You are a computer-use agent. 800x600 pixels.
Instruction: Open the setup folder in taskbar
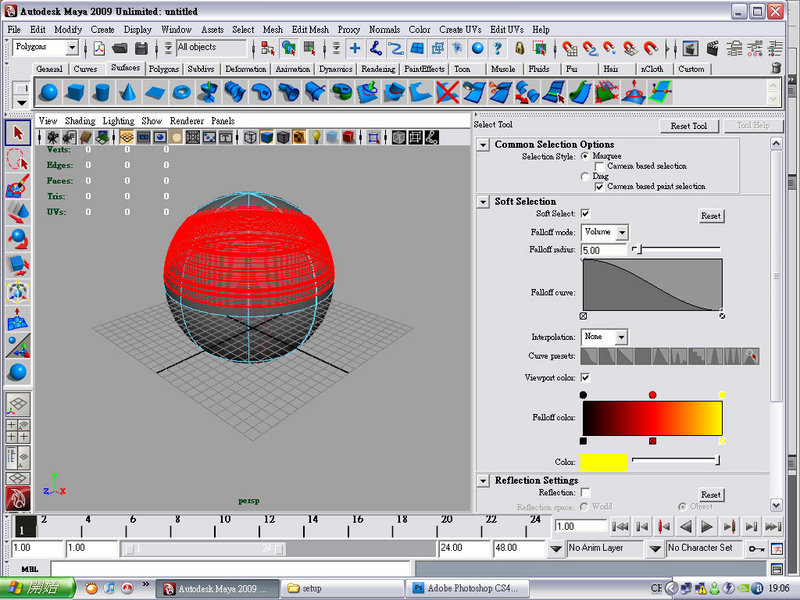pyautogui.click(x=343, y=588)
